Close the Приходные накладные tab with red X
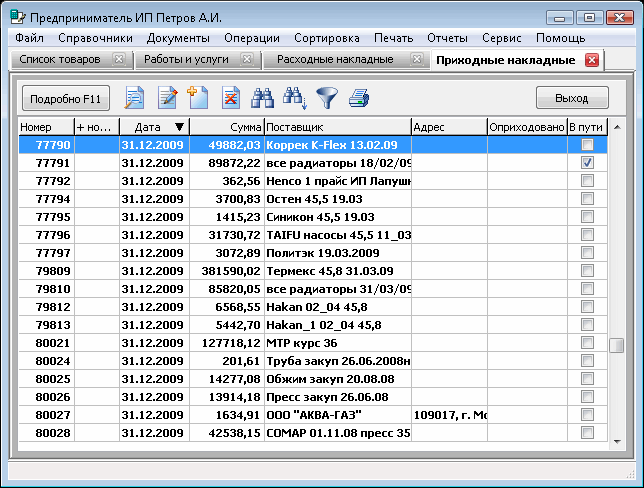Screen dimensions: 644x488 (591, 60)
